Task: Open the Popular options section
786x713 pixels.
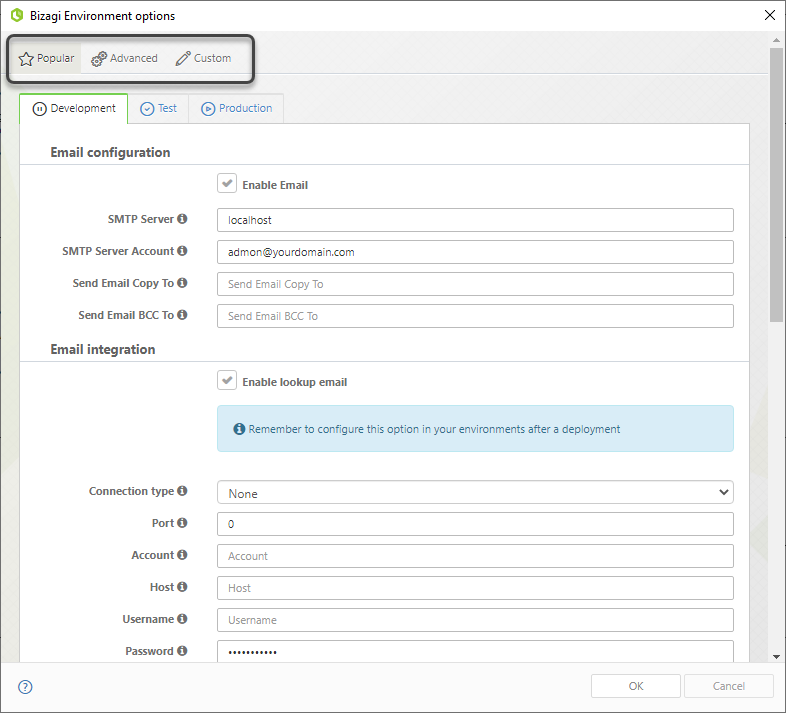Action: click(46, 58)
